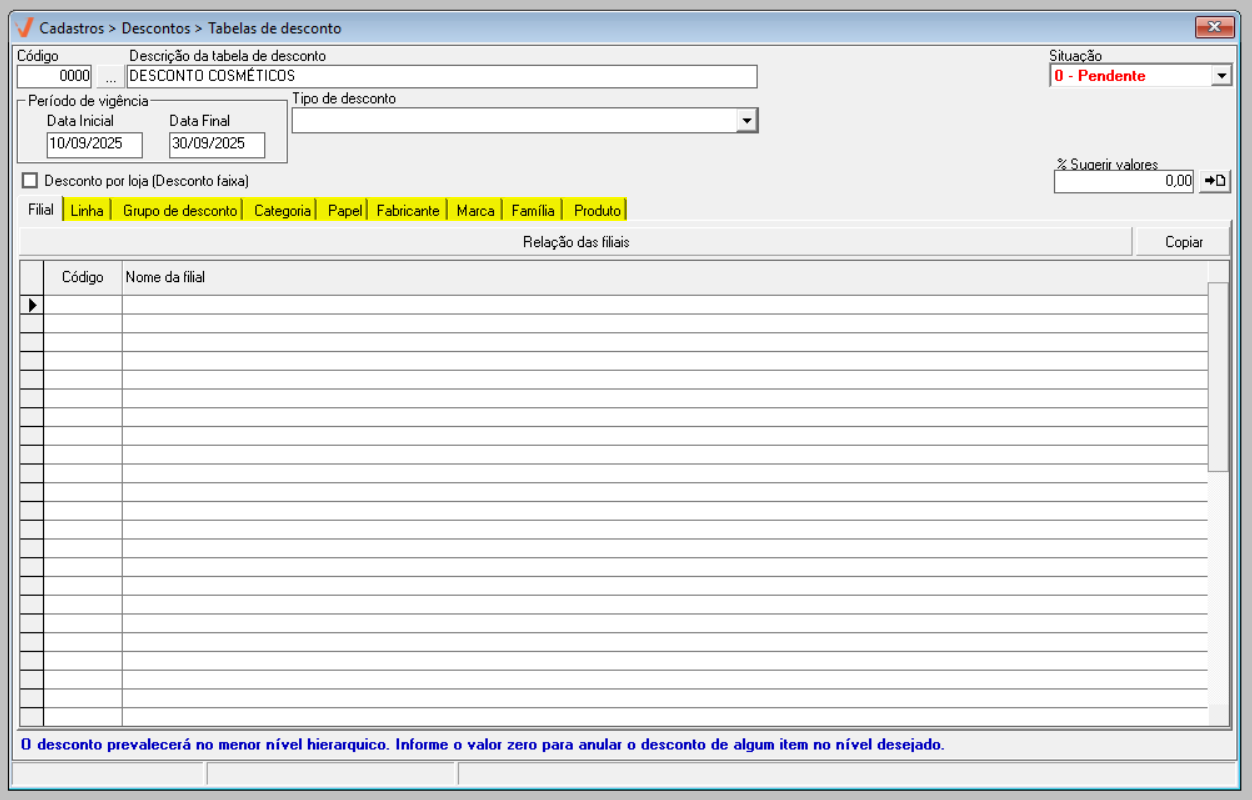Click the Relação das filiais header button

pyautogui.click(x=576, y=242)
